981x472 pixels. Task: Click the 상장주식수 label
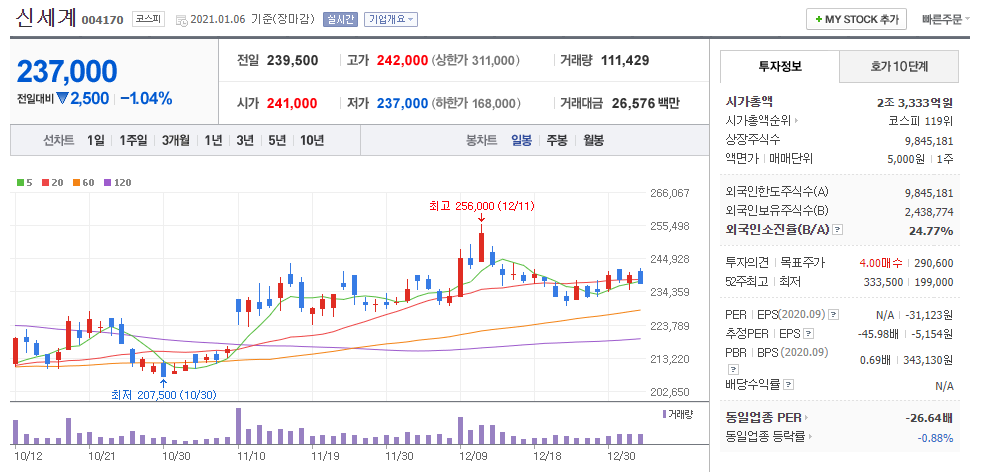pyautogui.click(x=753, y=140)
